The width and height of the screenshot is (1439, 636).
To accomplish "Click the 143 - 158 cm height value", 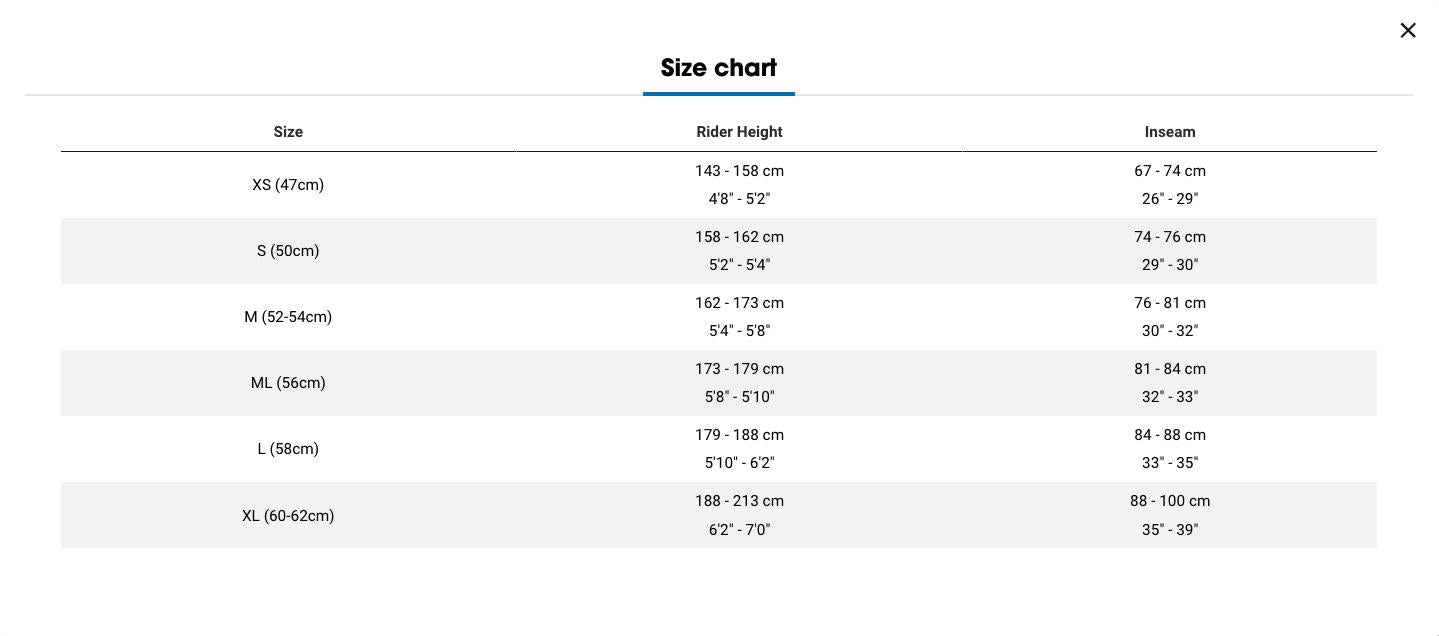I will 739,171.
